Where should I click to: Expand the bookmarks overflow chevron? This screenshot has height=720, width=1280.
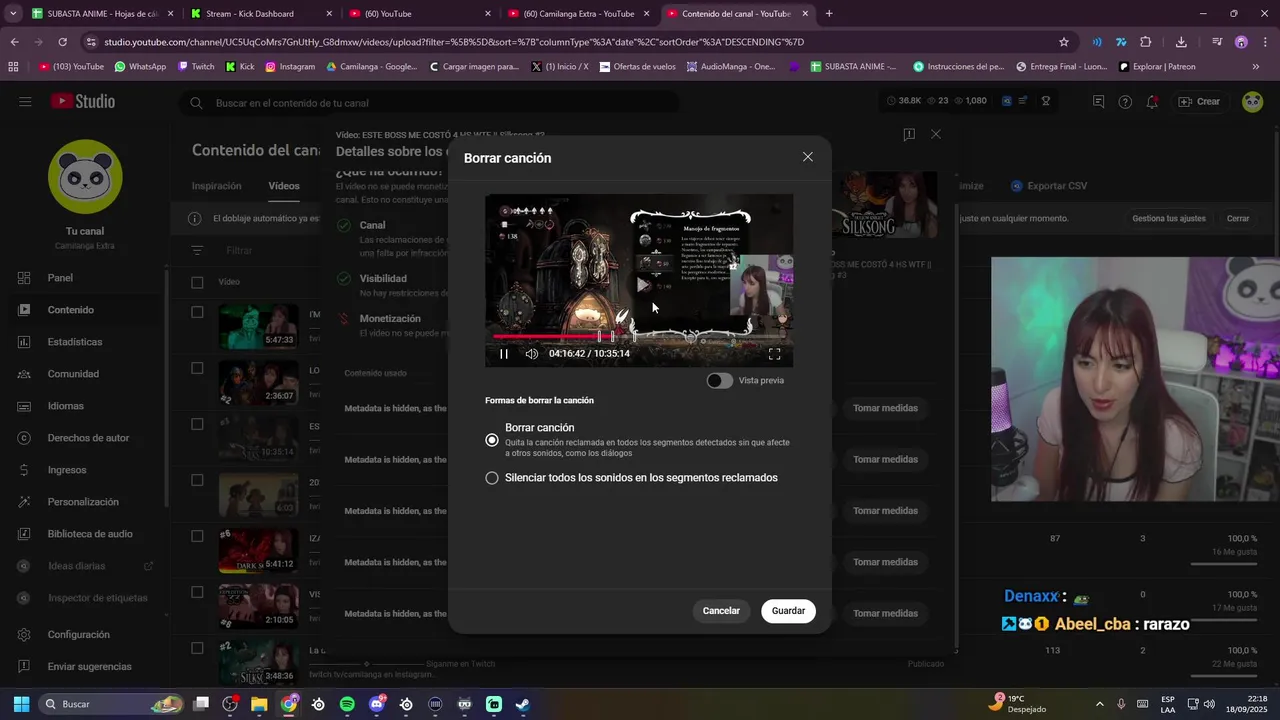1256,67
